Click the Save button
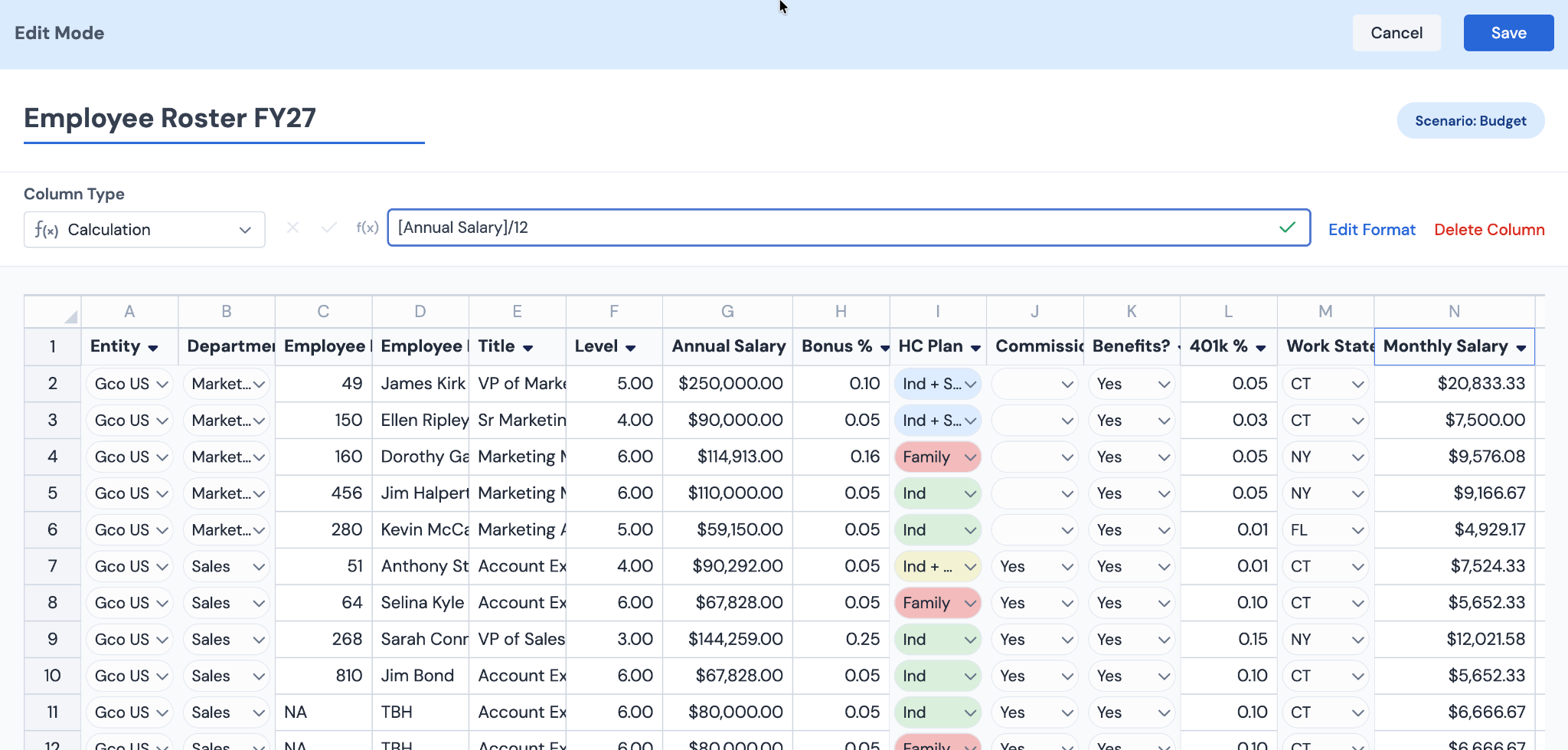 pyautogui.click(x=1508, y=33)
